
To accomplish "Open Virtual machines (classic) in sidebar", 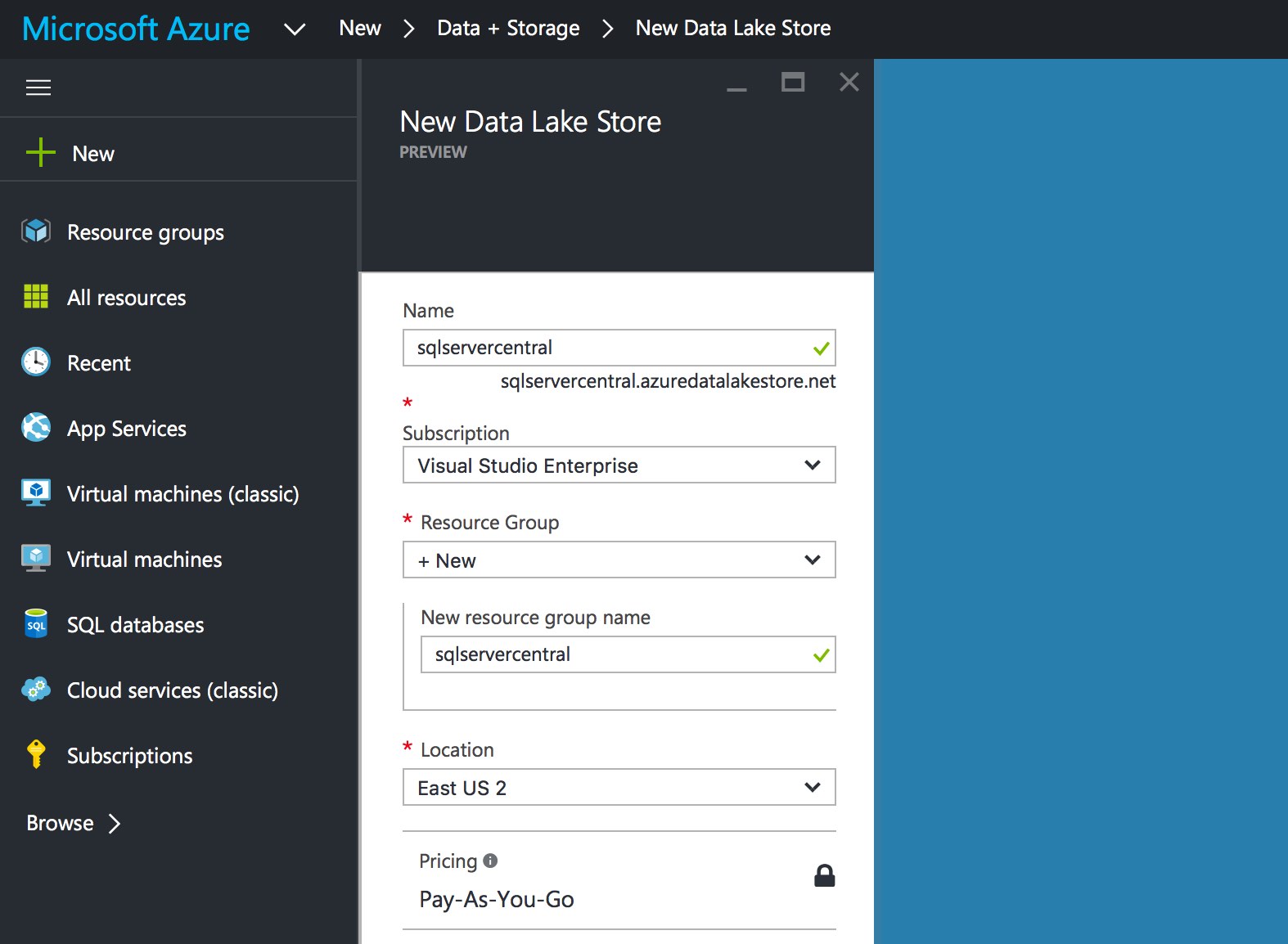I will pyautogui.click(x=182, y=494).
